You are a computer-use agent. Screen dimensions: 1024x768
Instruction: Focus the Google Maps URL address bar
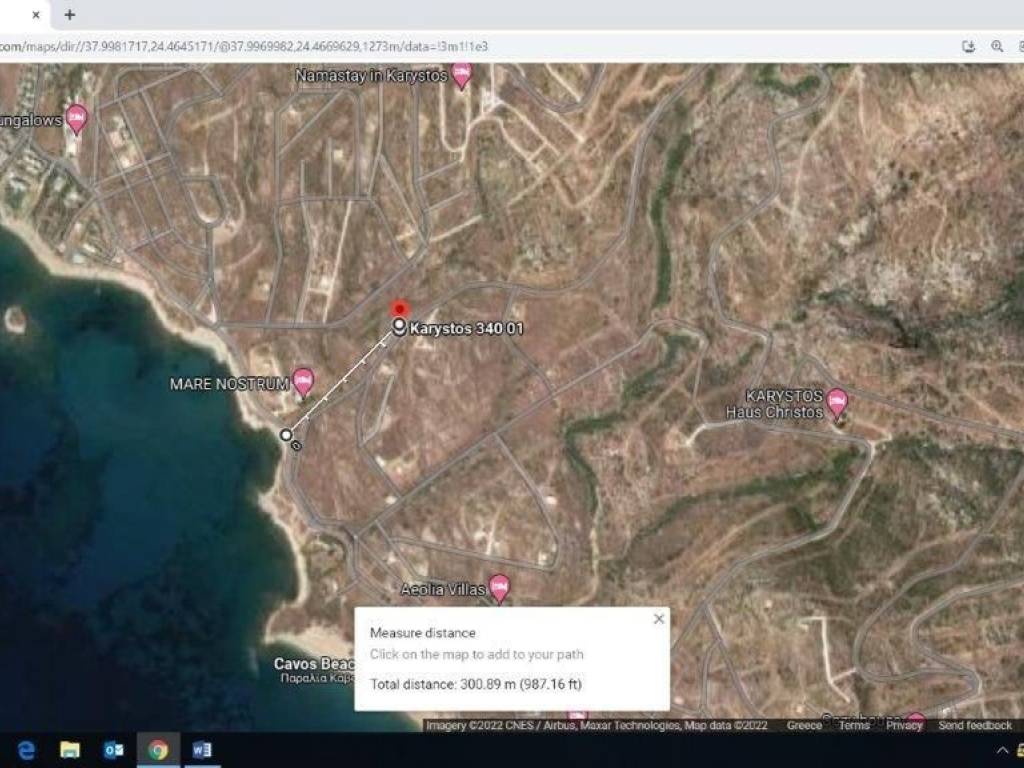[400, 46]
